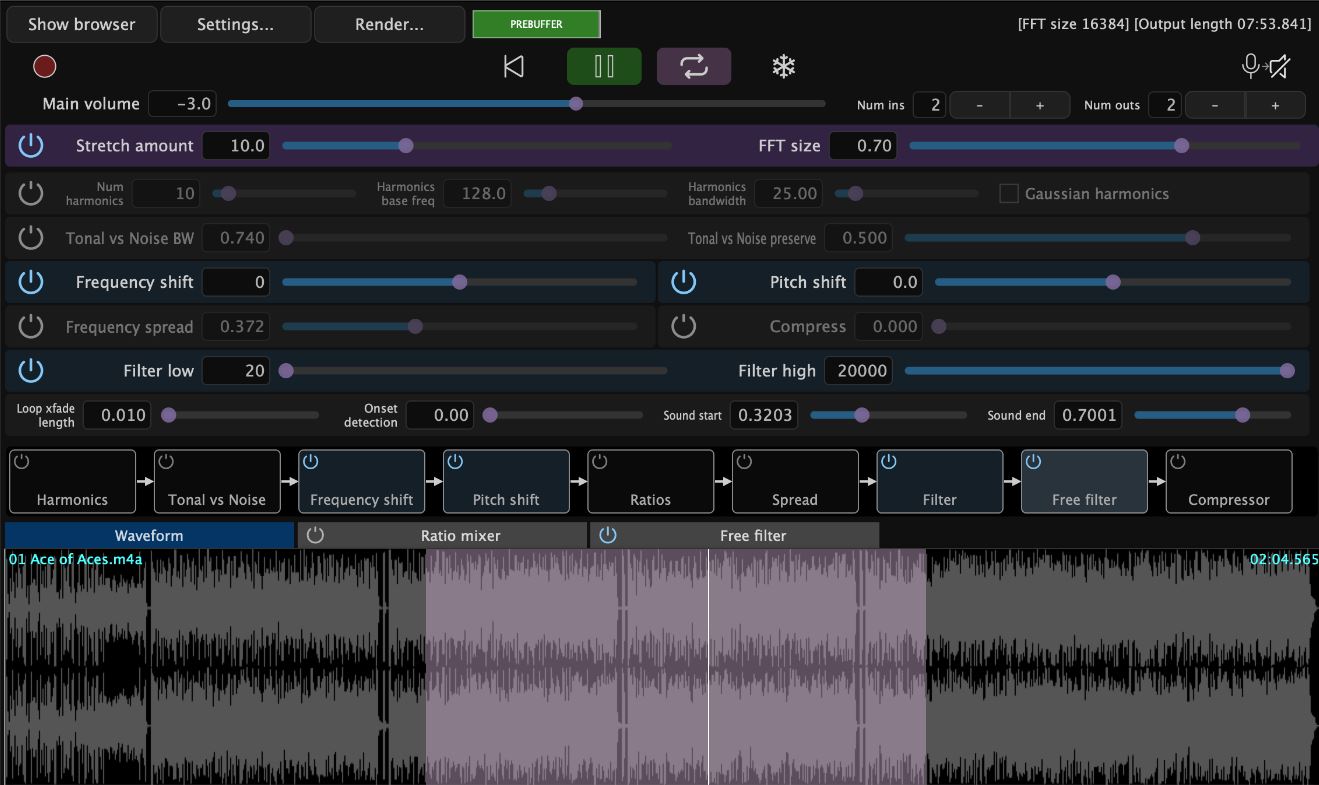The width and height of the screenshot is (1319, 785).
Task: Enable Tonal vs Noise BW power
Action: [x=31, y=238]
